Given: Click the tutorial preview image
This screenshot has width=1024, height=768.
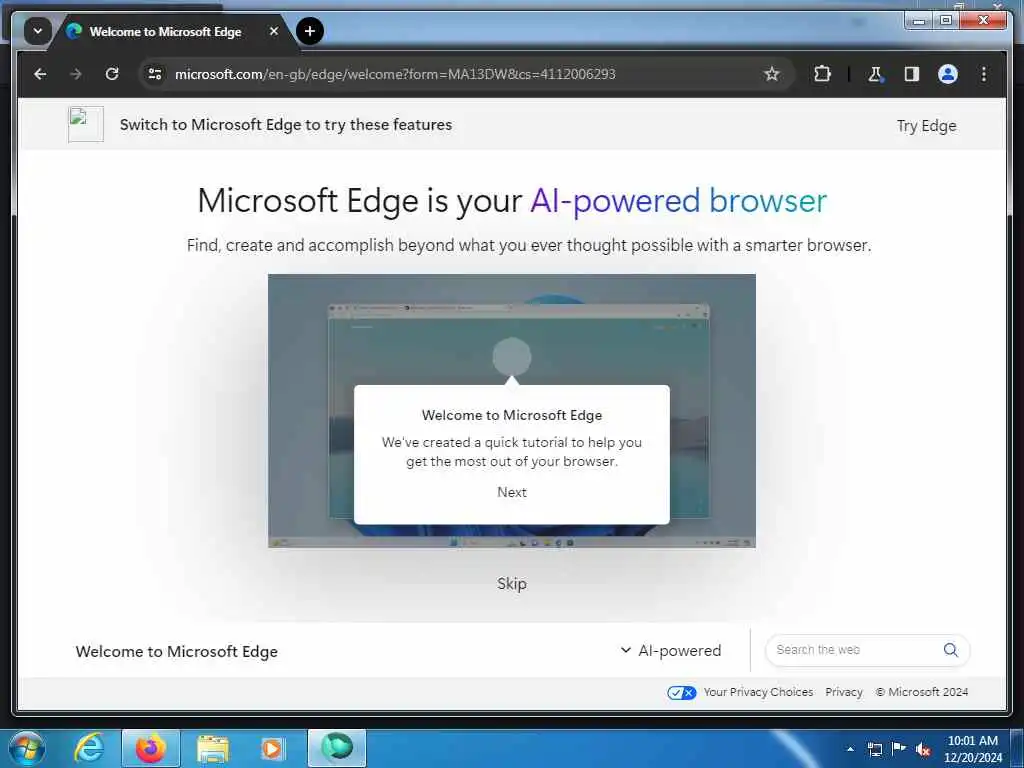Looking at the screenshot, I should (511, 411).
